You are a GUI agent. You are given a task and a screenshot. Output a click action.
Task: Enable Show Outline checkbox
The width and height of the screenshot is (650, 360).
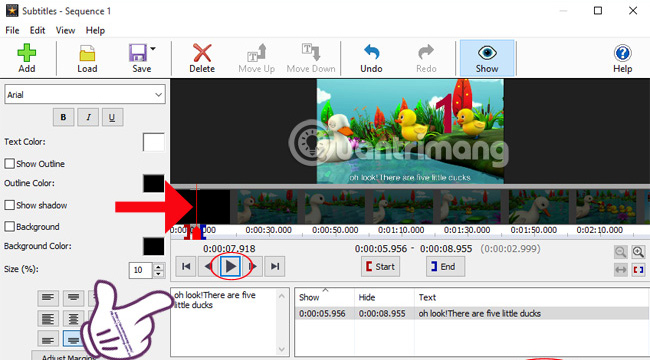[10, 163]
